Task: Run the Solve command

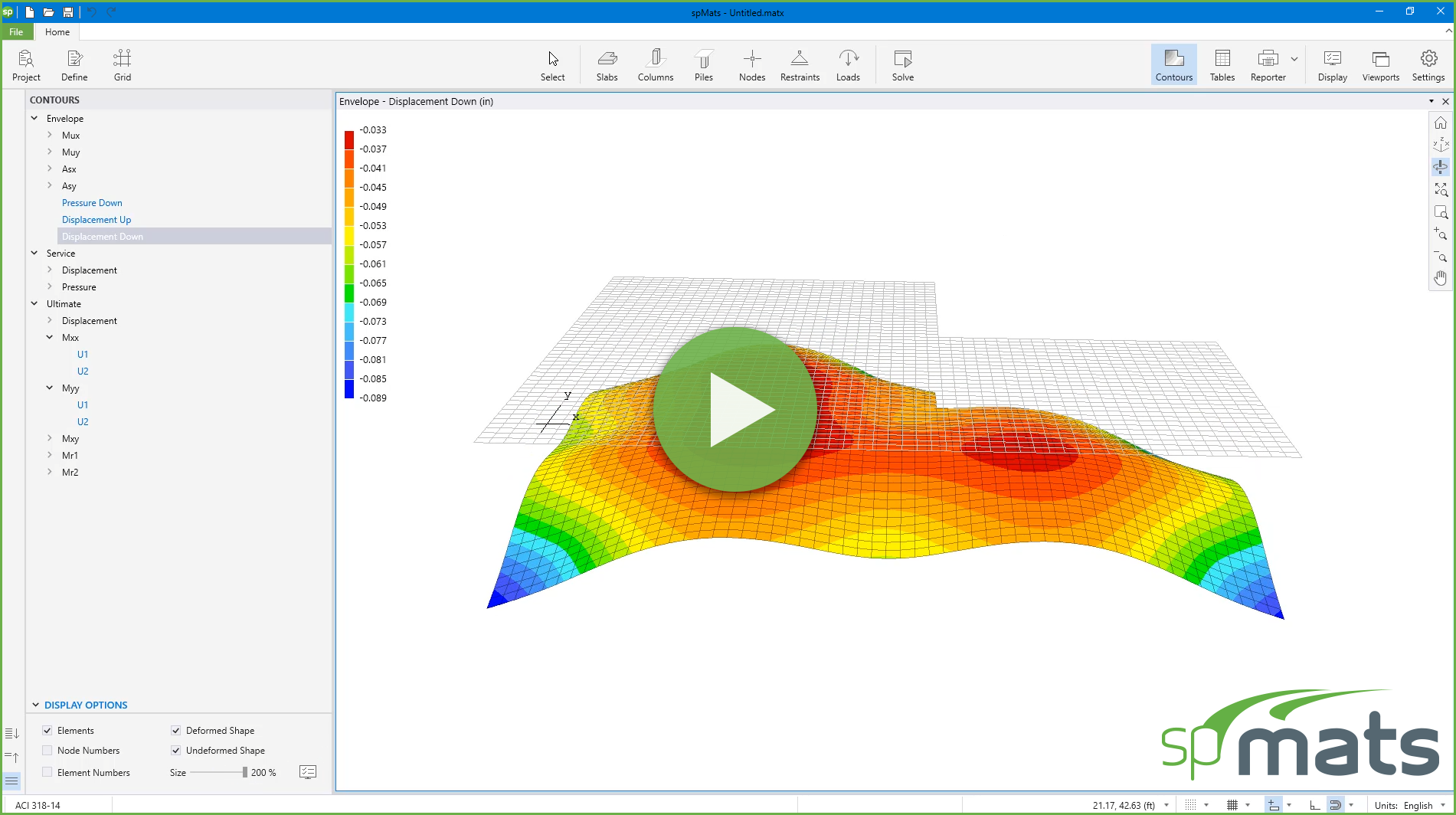Action: 902,64
